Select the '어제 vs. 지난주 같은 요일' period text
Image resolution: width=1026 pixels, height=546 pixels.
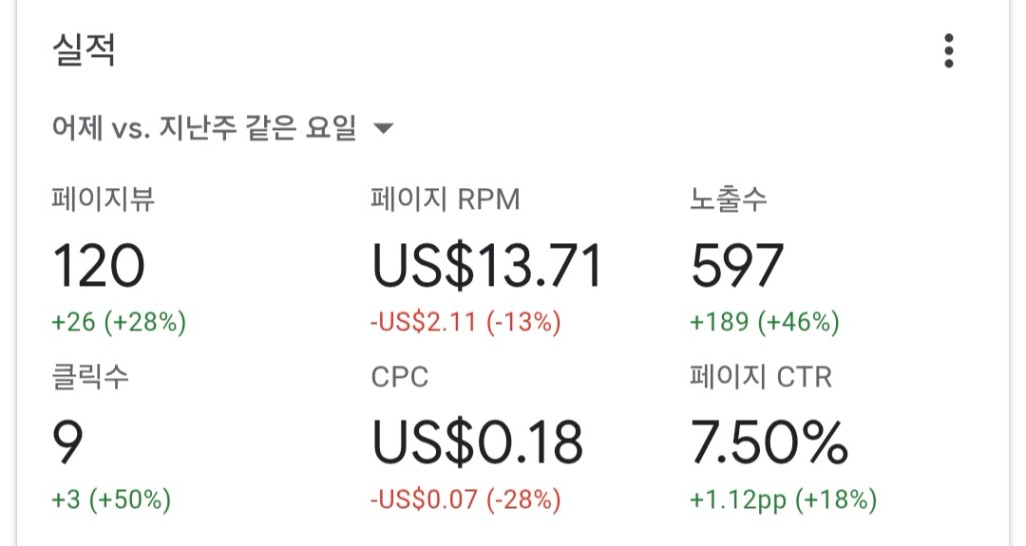[204, 129]
